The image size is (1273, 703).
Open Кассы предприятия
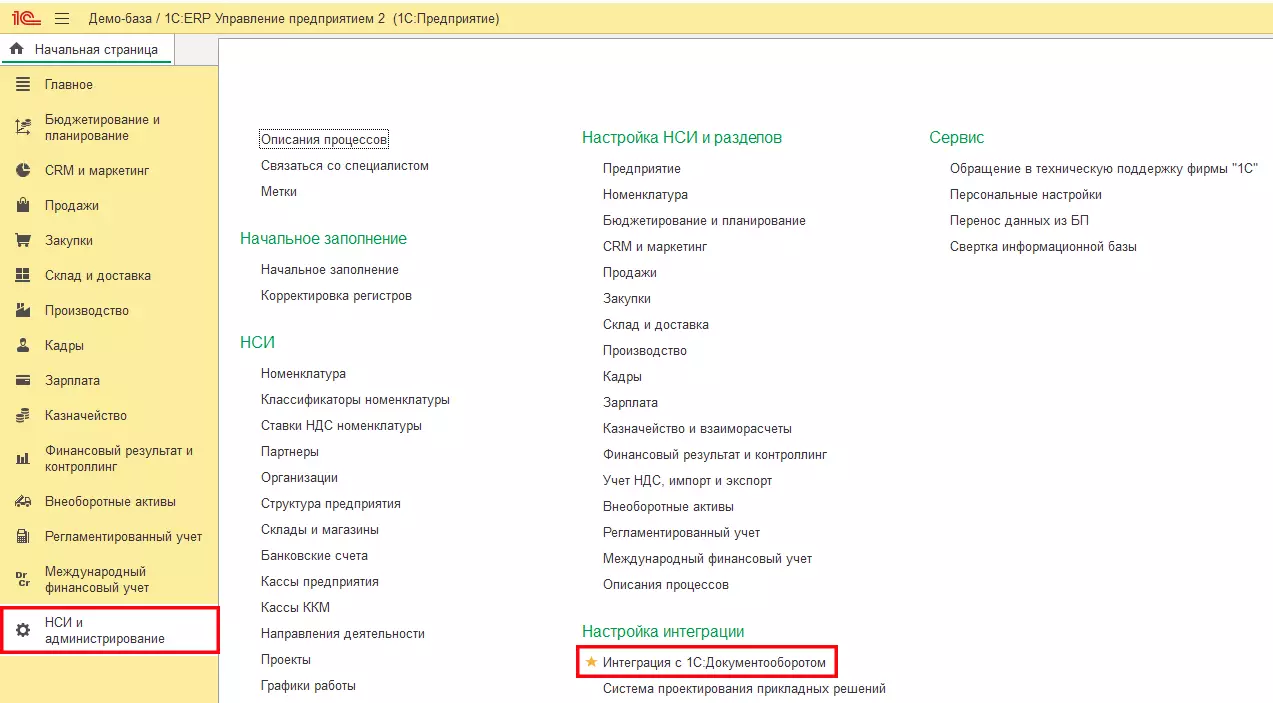point(320,582)
